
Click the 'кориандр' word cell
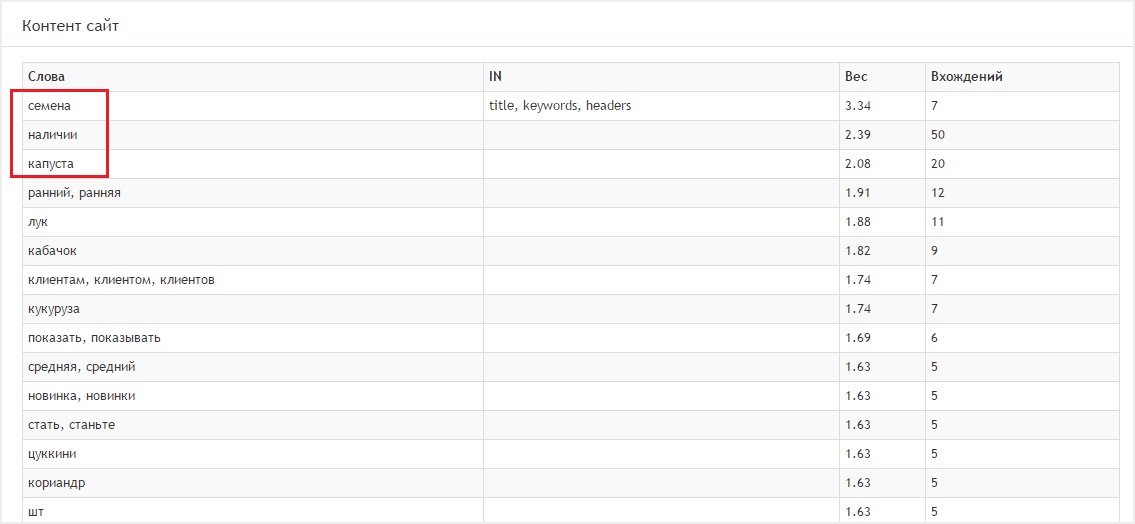56,482
